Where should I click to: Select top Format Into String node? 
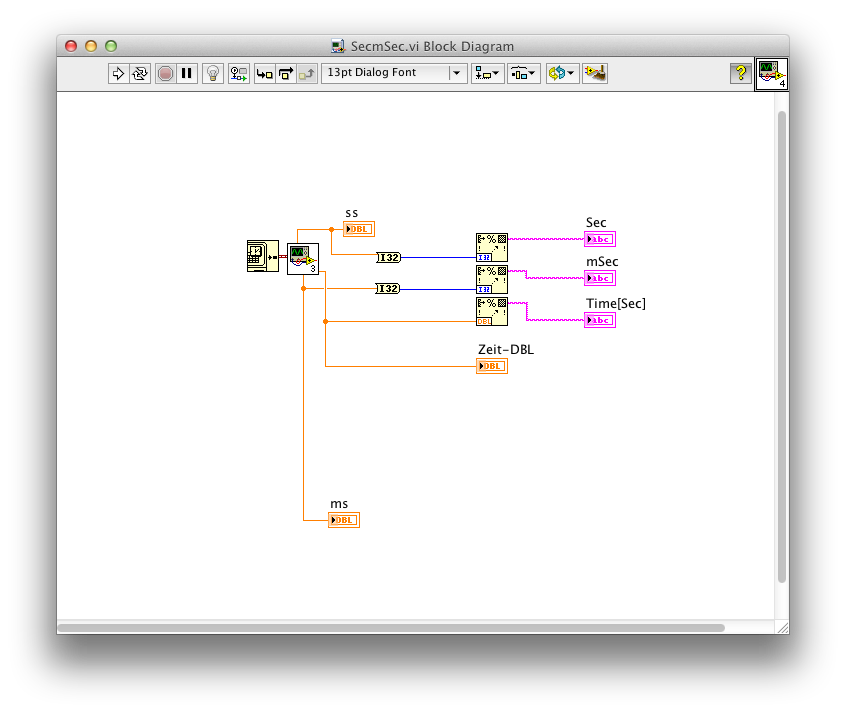coord(492,247)
